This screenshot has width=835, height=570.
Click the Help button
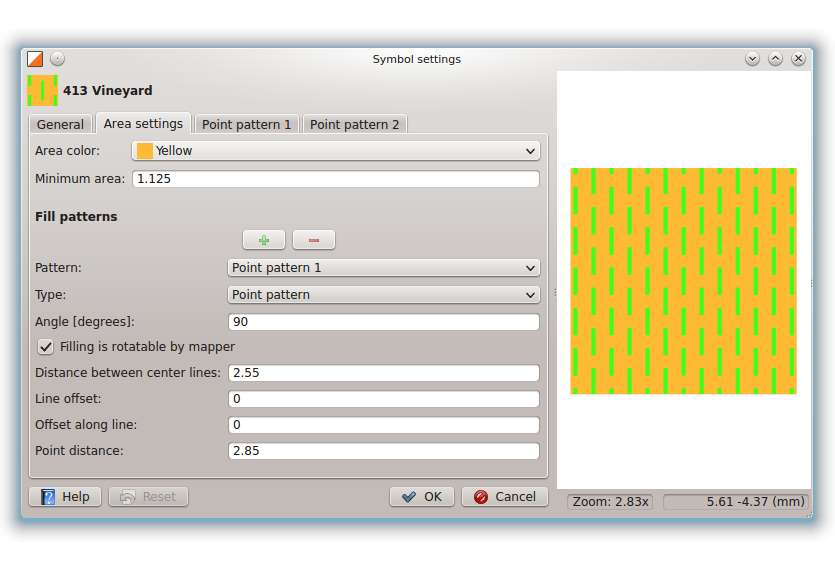pos(65,496)
